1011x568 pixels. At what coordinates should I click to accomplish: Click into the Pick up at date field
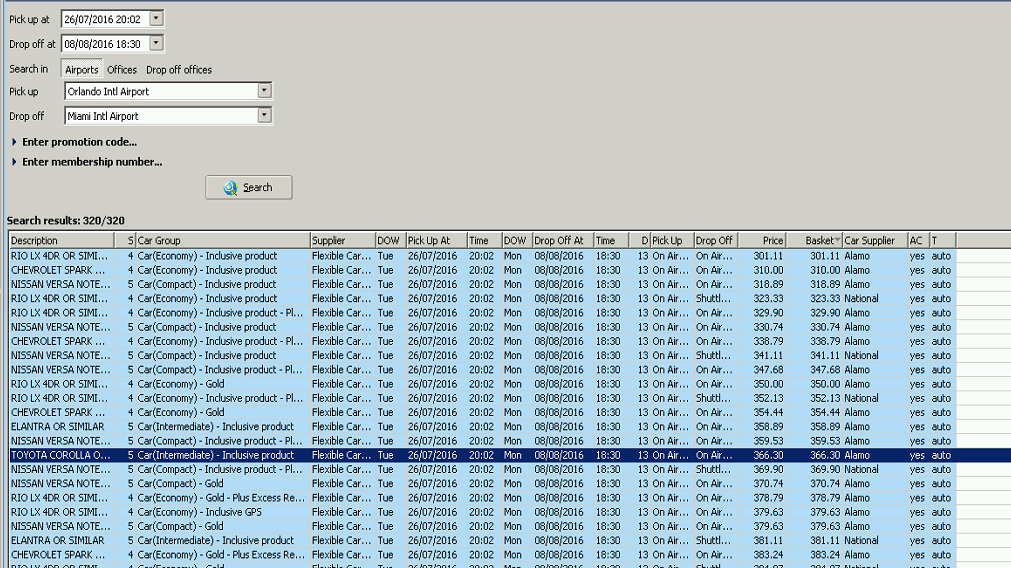pos(104,19)
